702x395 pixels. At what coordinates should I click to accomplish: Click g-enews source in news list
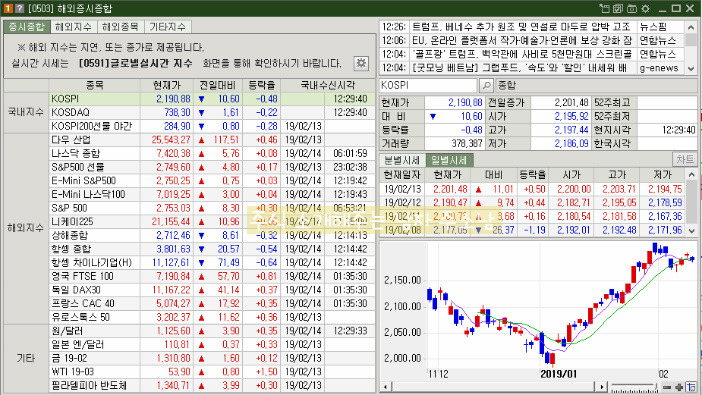coord(659,68)
